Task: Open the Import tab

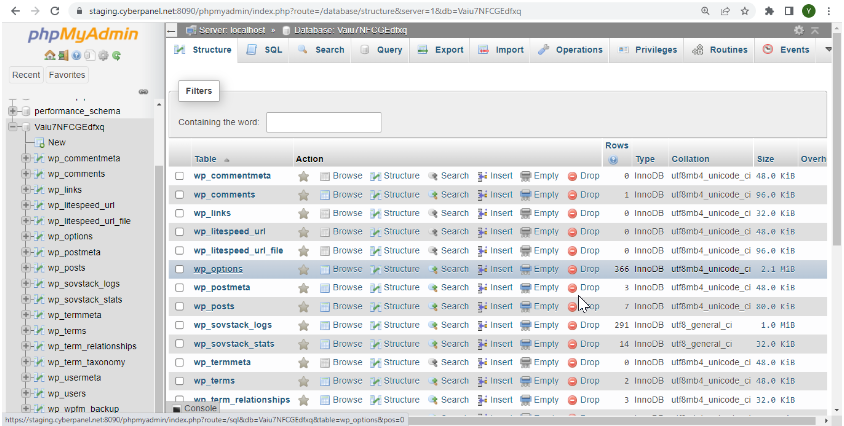Action: [x=501, y=50]
